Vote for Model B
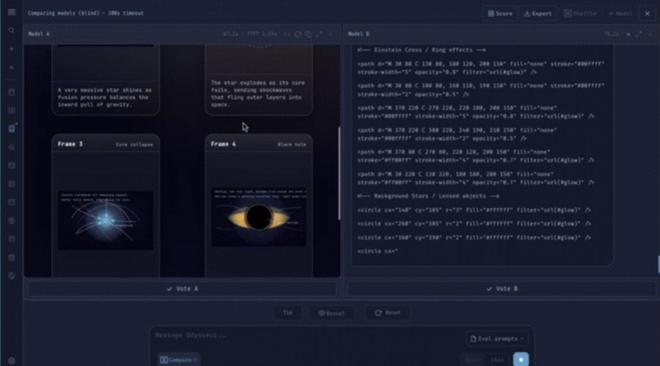Screen dimensions: 660x366 502,289
